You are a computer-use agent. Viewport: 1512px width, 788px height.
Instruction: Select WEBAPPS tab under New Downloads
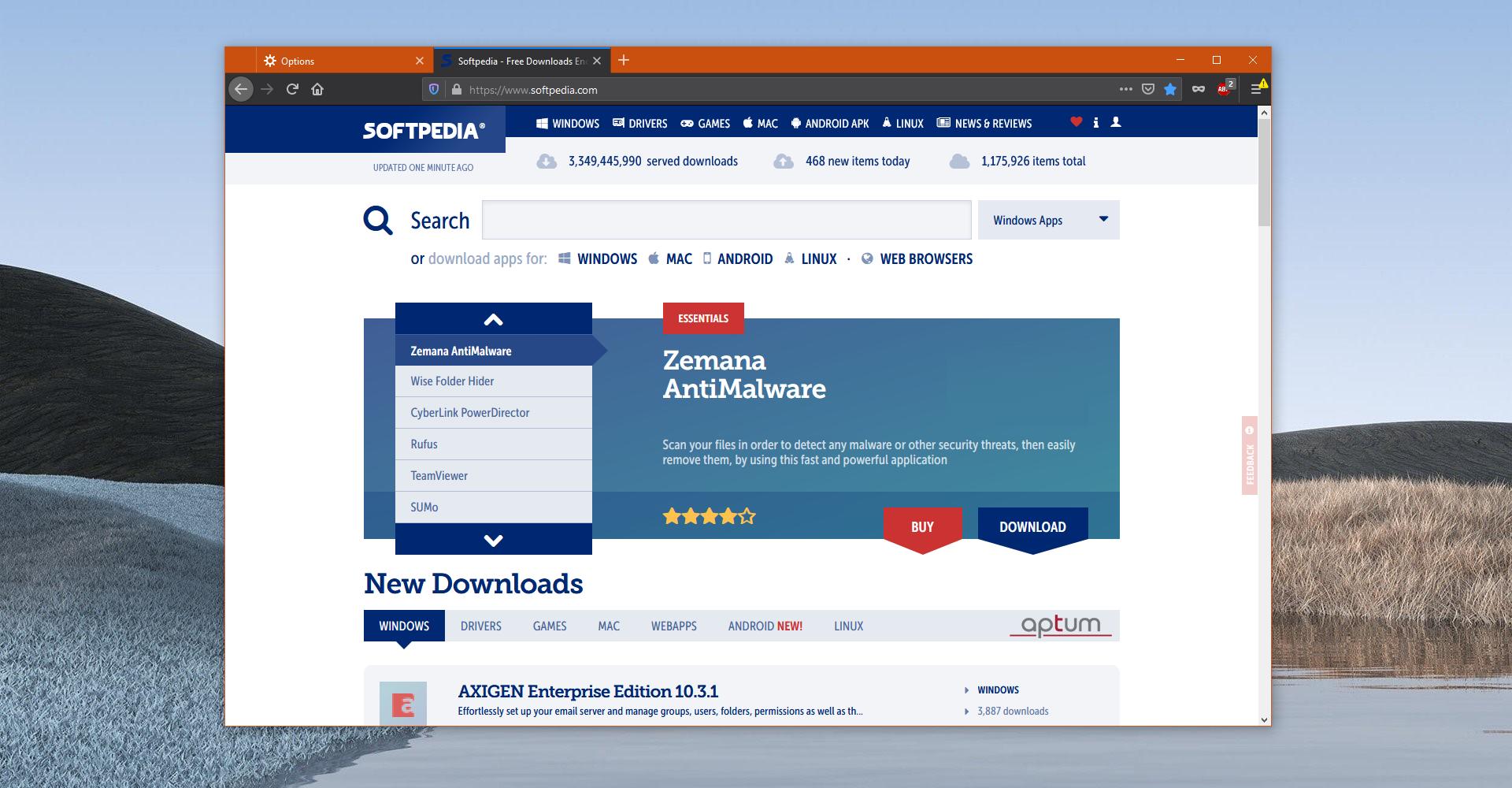pyautogui.click(x=674, y=626)
